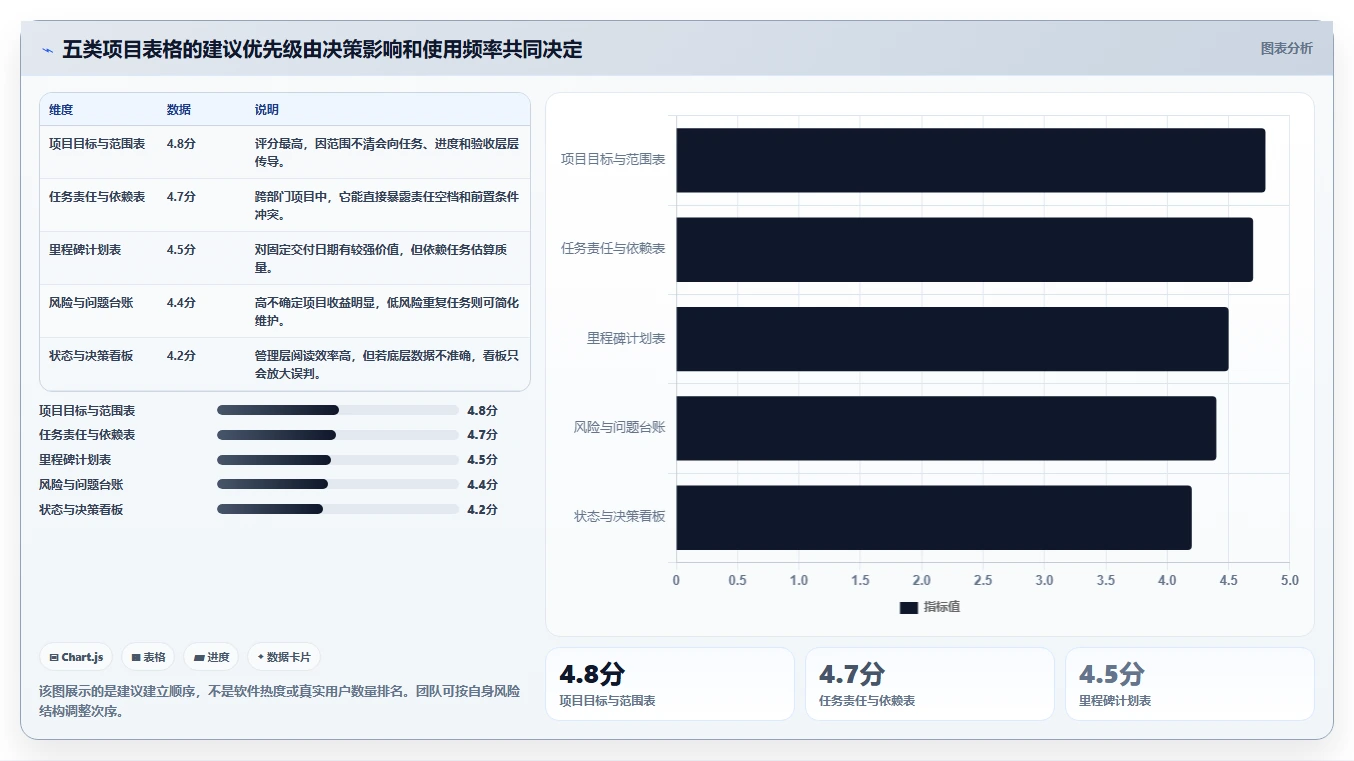Screen dimensions: 1354x761
Task: Click the 0 tick on the chart x-axis
Action: click(x=676, y=580)
